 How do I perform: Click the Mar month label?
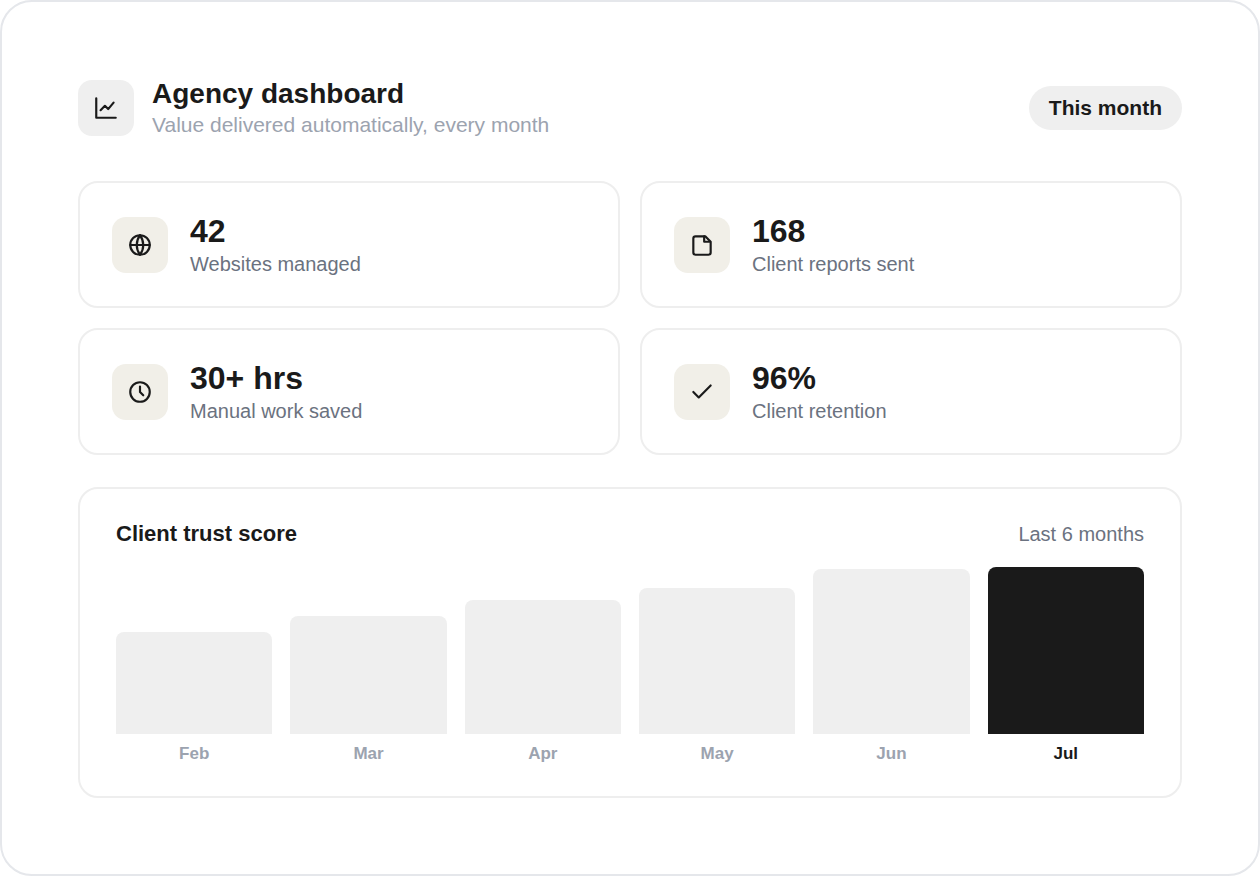[x=368, y=753]
